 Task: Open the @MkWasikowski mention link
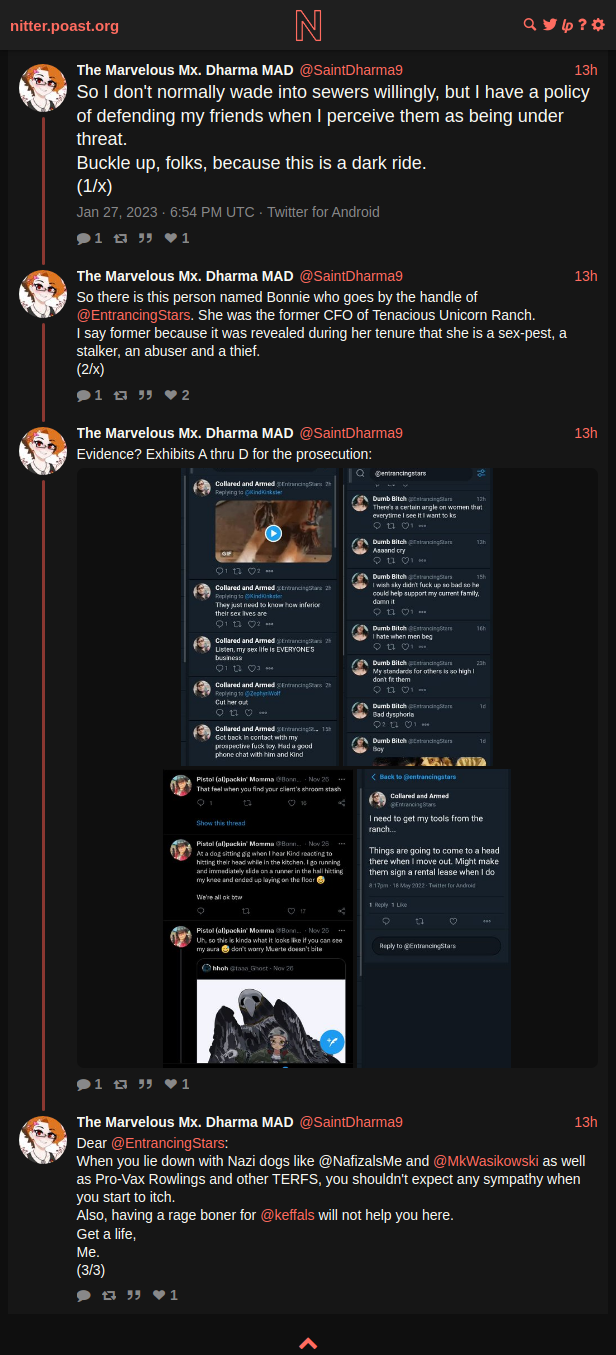[x=485, y=1161]
